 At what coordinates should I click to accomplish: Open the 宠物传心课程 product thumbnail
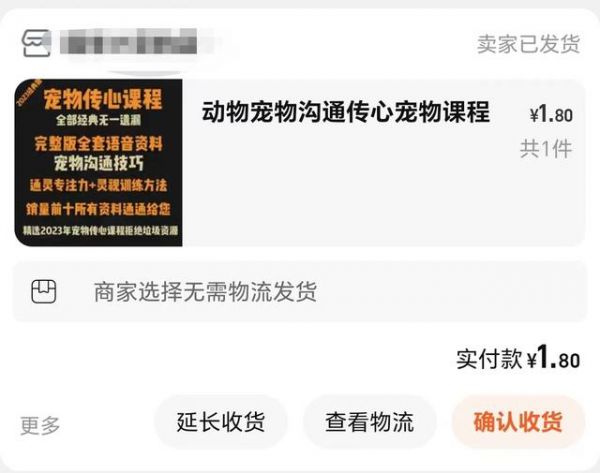coord(98,162)
